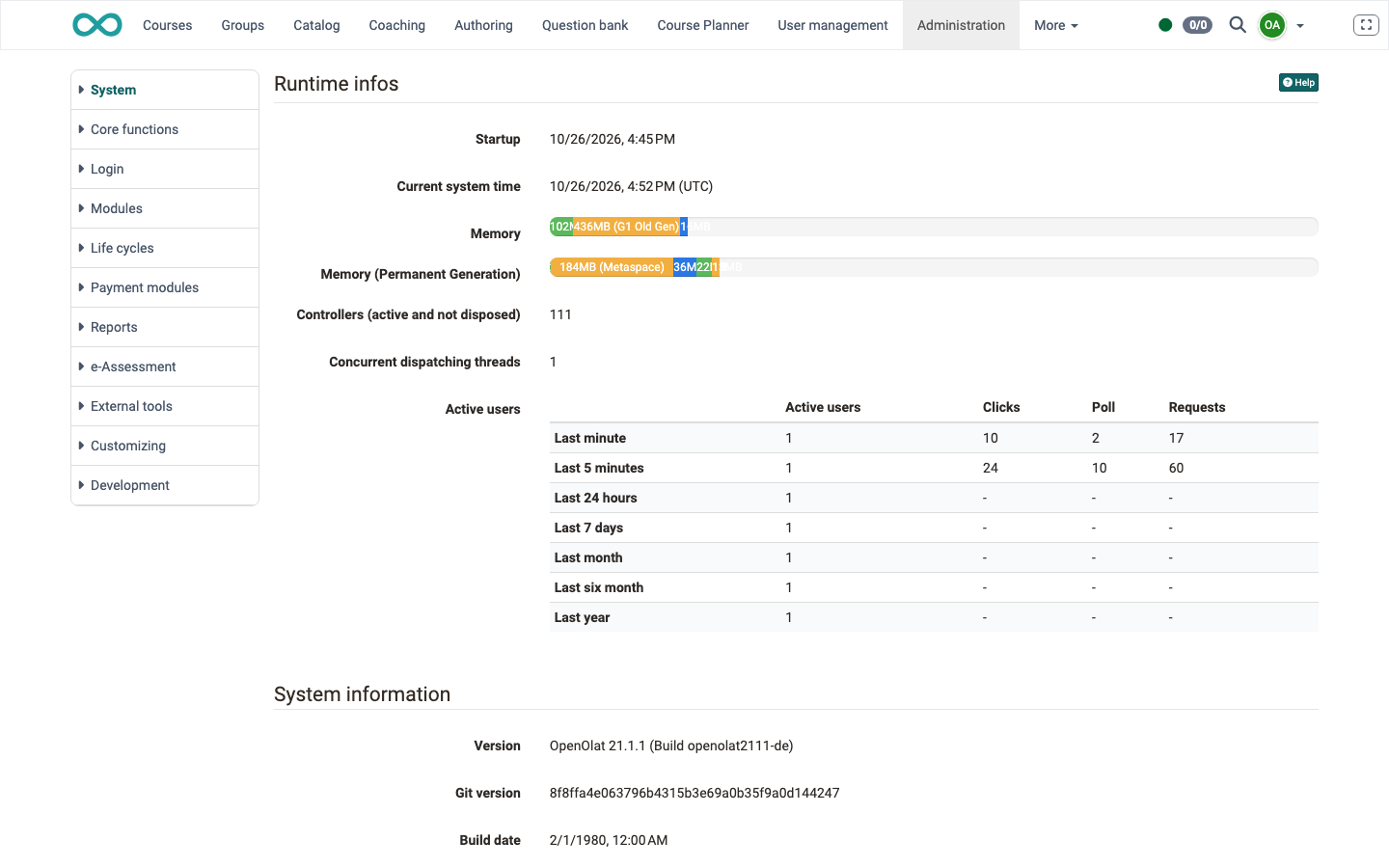The height and width of the screenshot is (868, 1389).
Task: Expand the e-Assessment section
Action: (165, 366)
